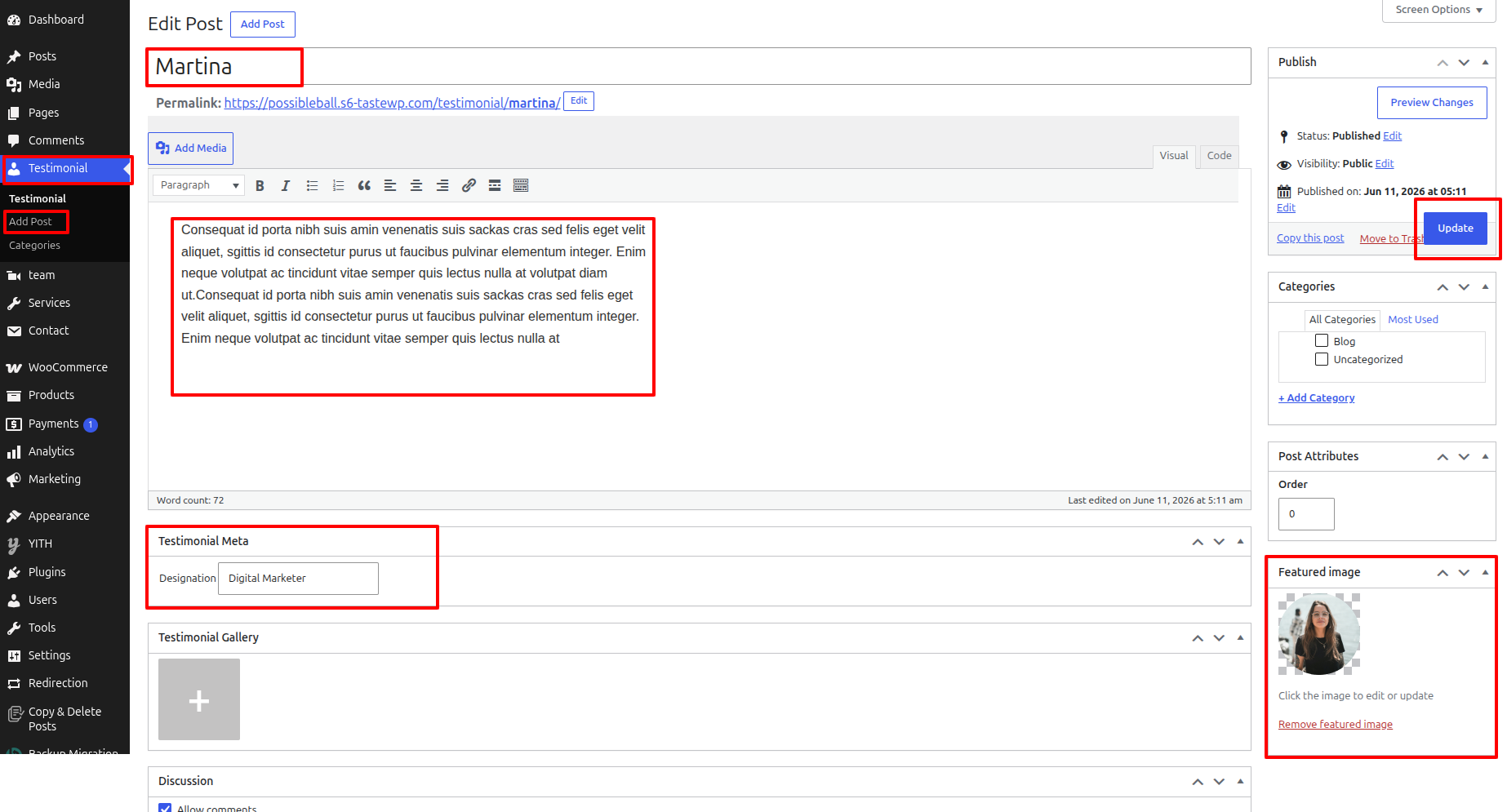The height and width of the screenshot is (812, 1507).
Task: Check the Blog category checkbox
Action: point(1322,341)
